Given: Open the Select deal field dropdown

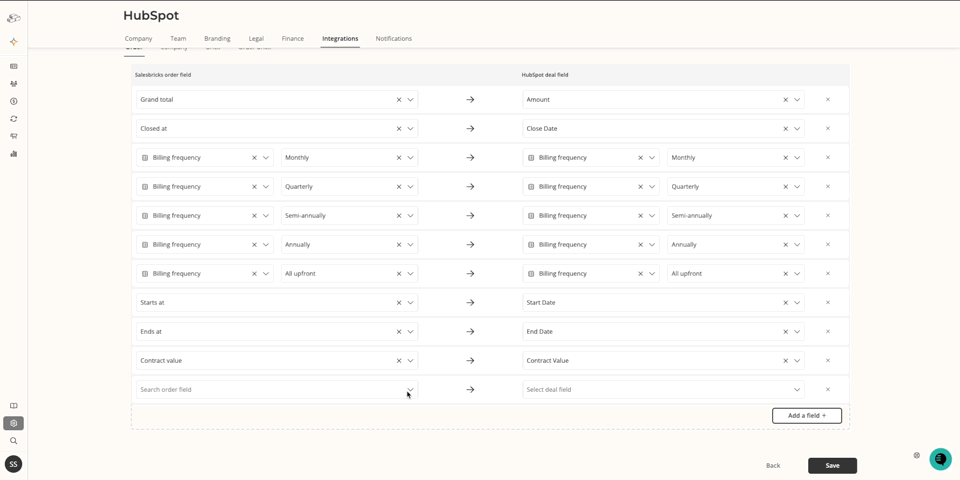Looking at the screenshot, I should tap(797, 389).
